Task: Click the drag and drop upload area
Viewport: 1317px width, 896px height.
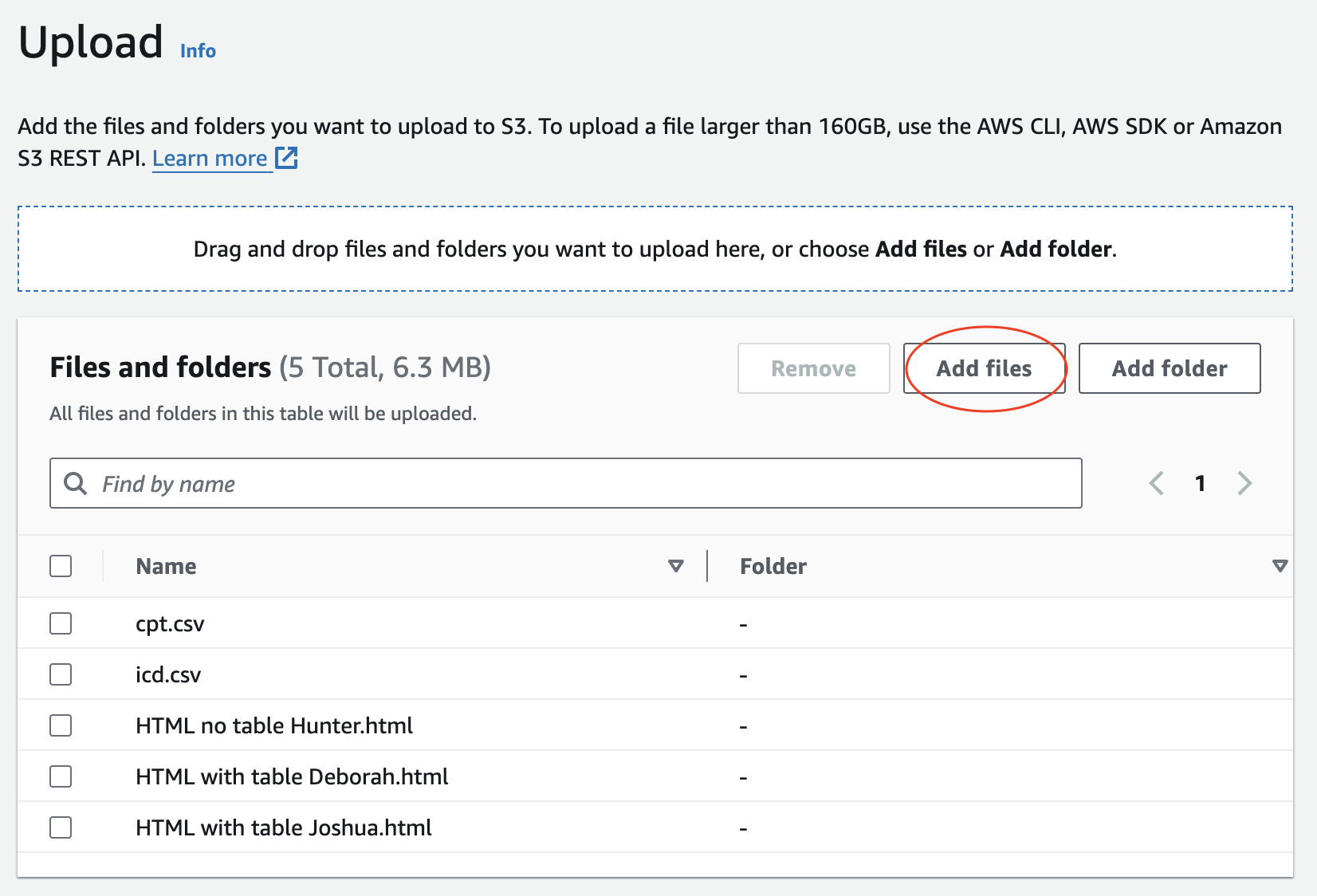Action: [654, 248]
